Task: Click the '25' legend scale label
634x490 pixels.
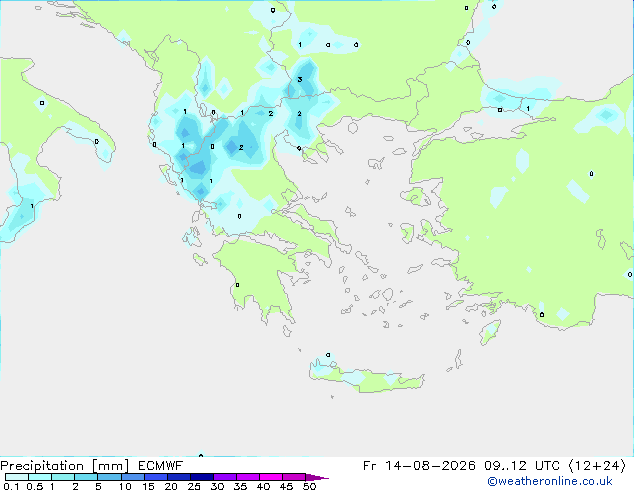Action: [x=194, y=486]
